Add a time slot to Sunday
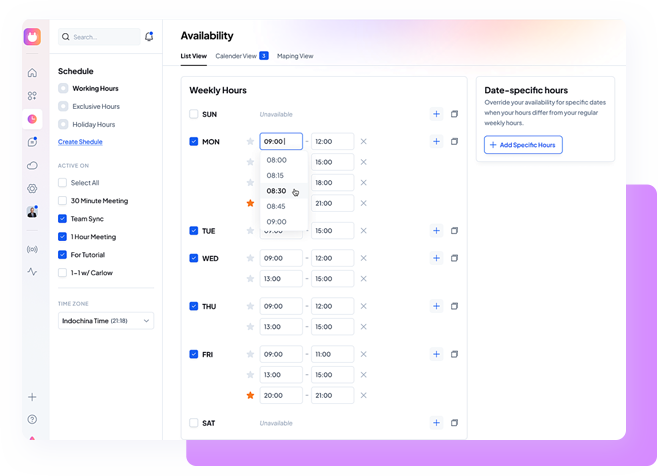 tap(436, 114)
